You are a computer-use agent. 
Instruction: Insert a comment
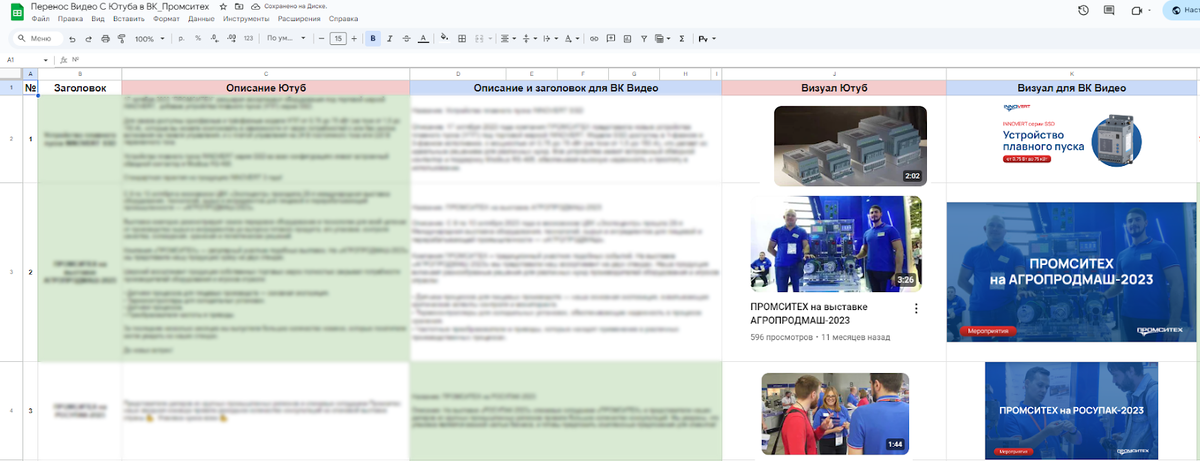coord(611,39)
